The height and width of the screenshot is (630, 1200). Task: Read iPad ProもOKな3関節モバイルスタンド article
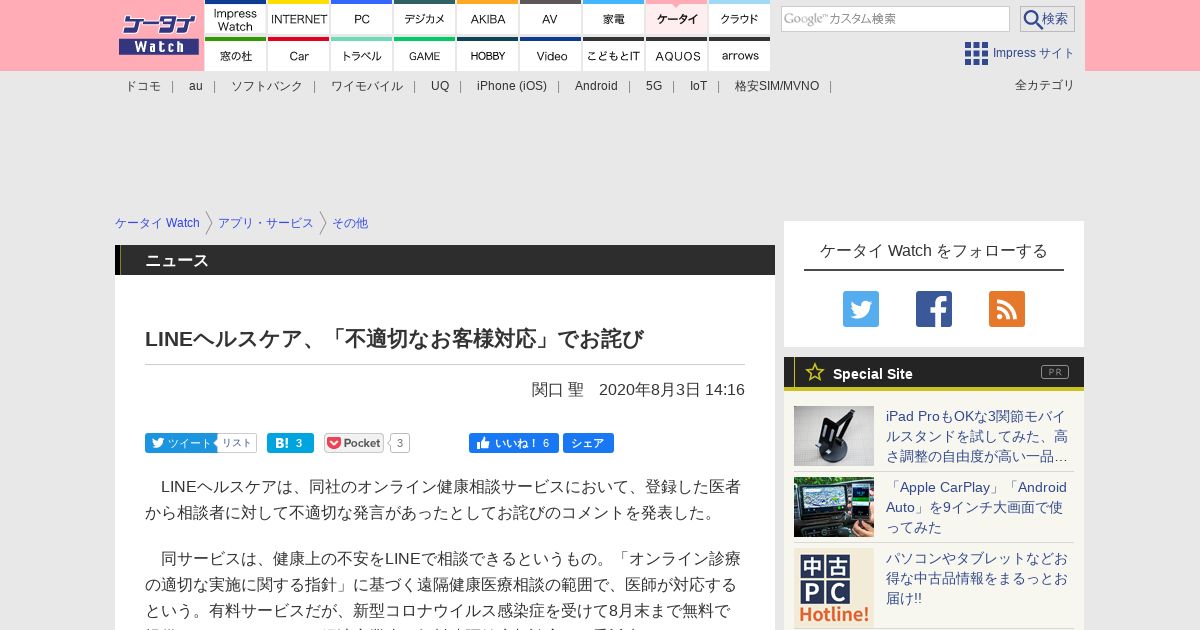[977, 436]
